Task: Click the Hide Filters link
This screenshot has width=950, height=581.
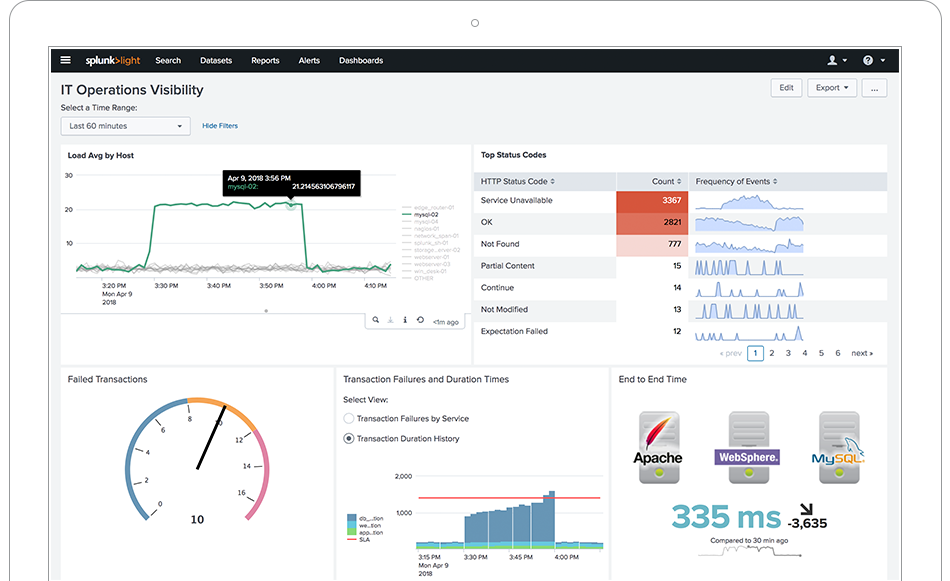Action: click(x=220, y=126)
